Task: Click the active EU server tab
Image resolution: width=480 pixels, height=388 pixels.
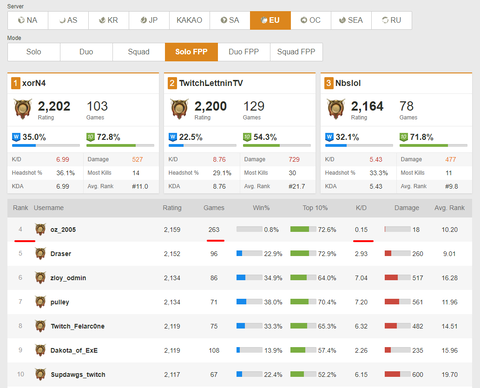Action: (270, 20)
